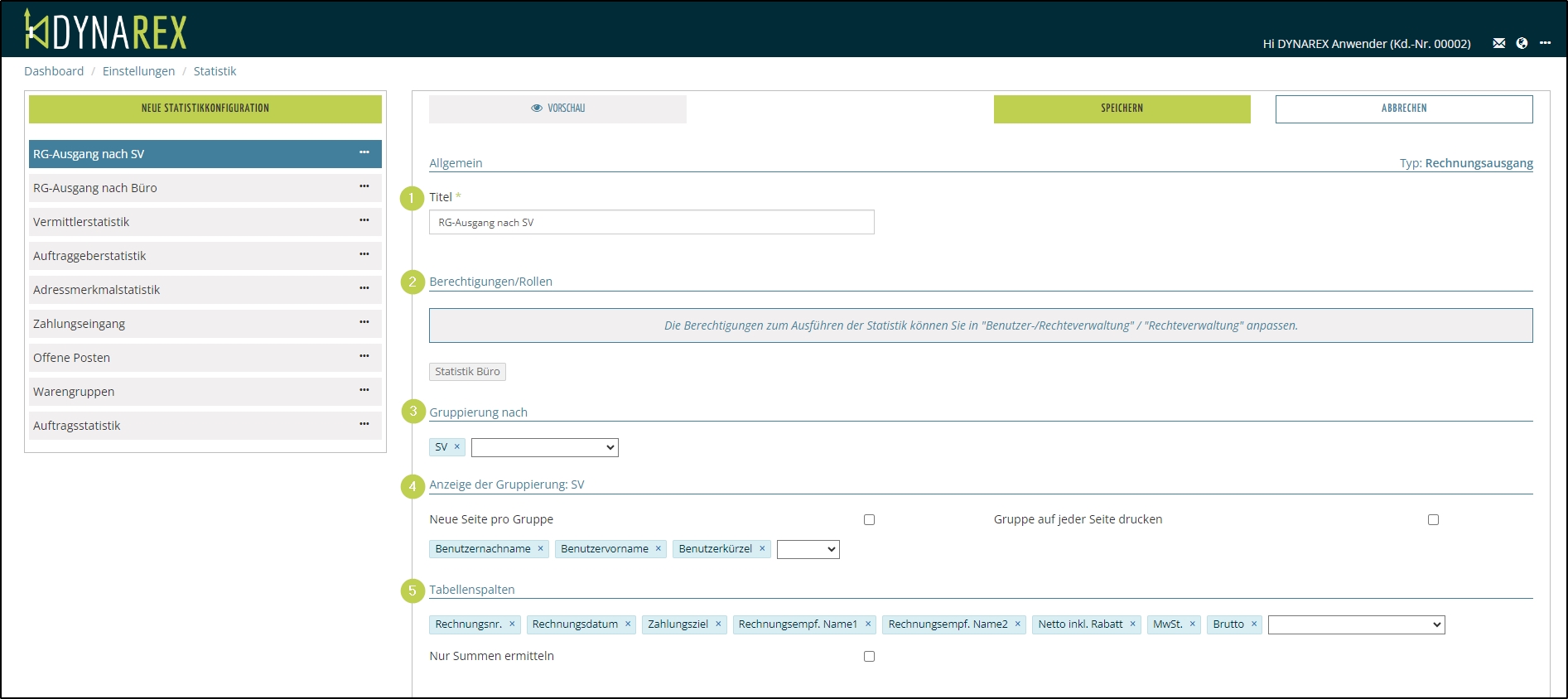1568x699 pixels.
Task: Open the header three-dots menu
Action: [x=1545, y=43]
